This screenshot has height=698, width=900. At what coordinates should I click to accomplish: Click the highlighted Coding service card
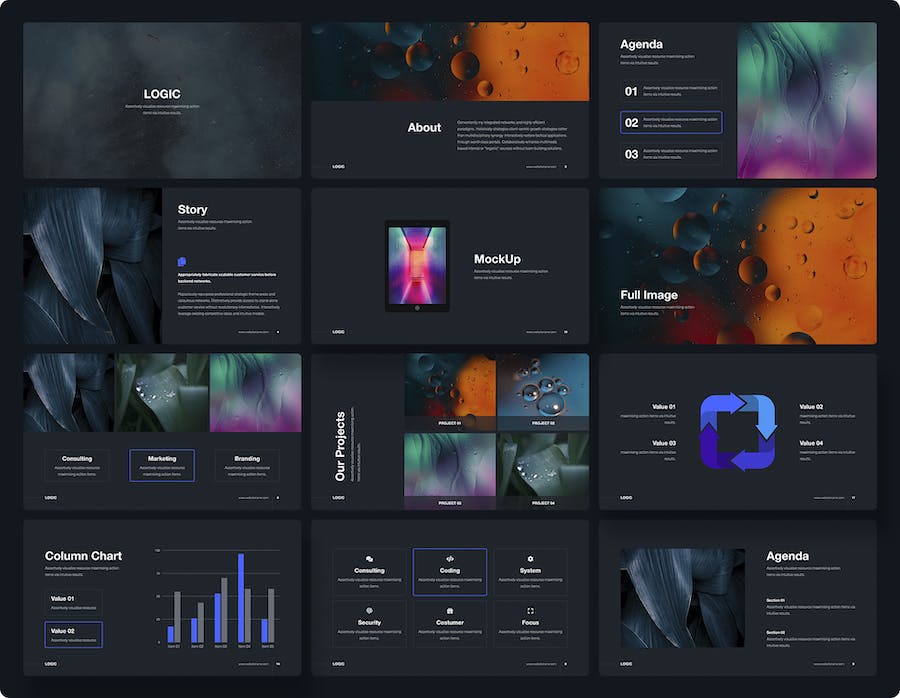pos(450,572)
